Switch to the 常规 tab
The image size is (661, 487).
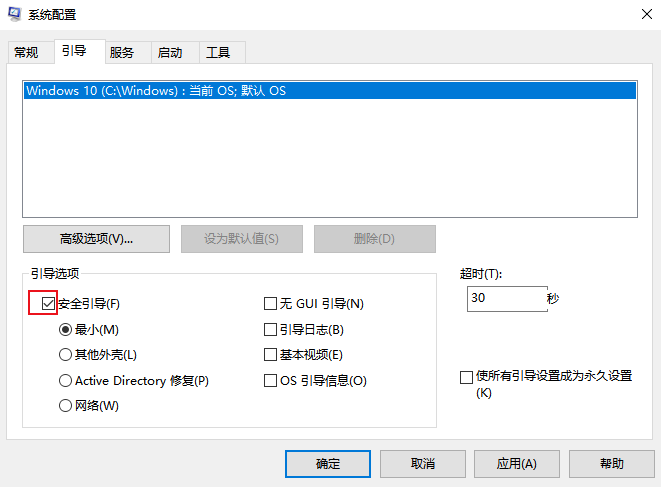click(26, 52)
